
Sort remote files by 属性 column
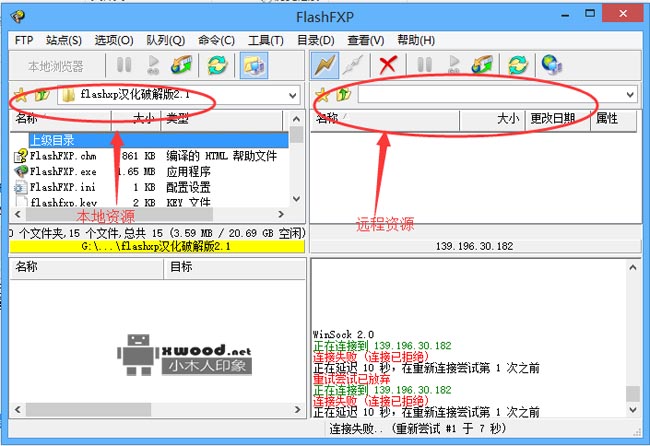coord(613,120)
